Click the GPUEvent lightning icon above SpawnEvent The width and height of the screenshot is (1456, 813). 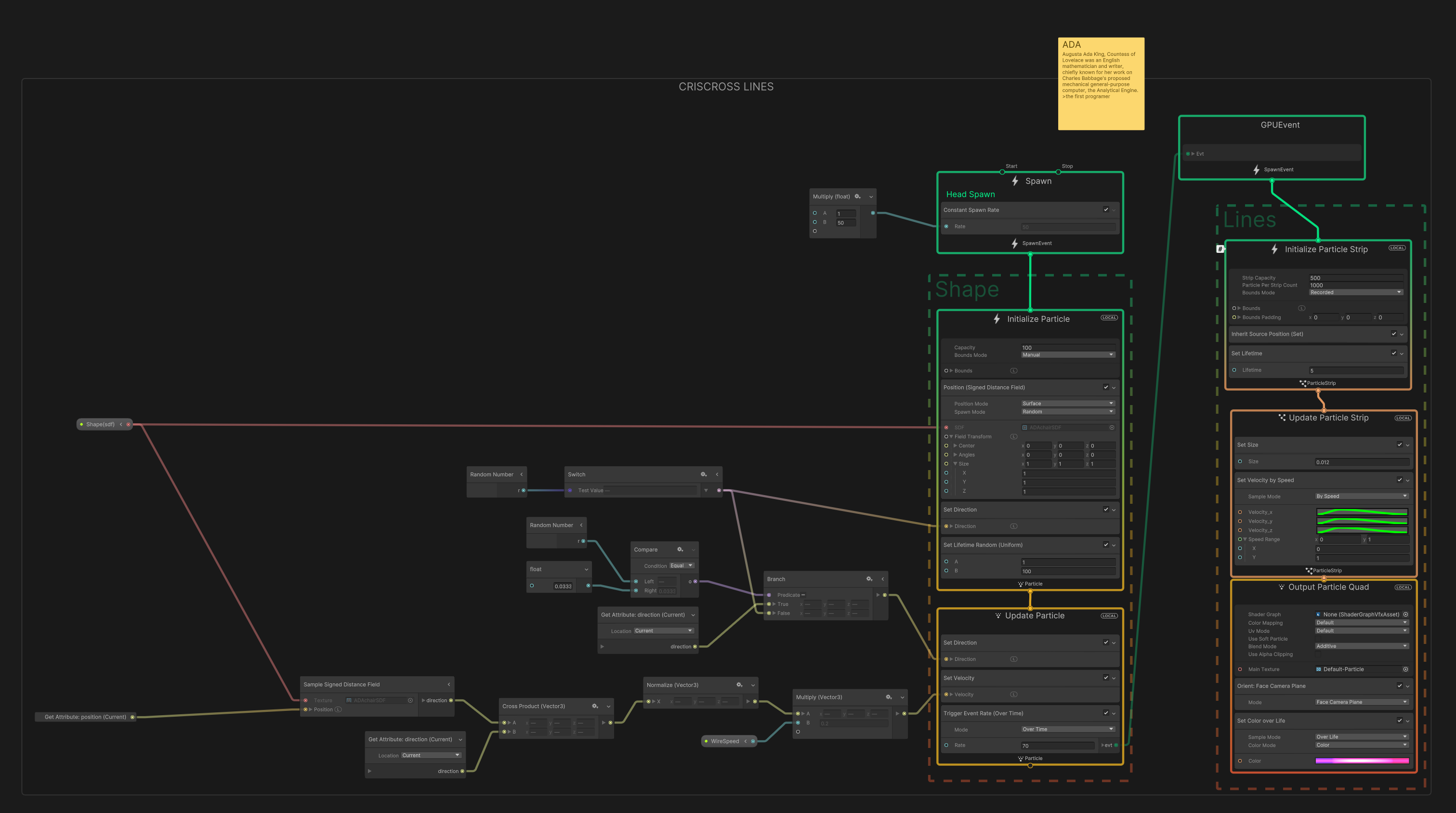click(1256, 169)
